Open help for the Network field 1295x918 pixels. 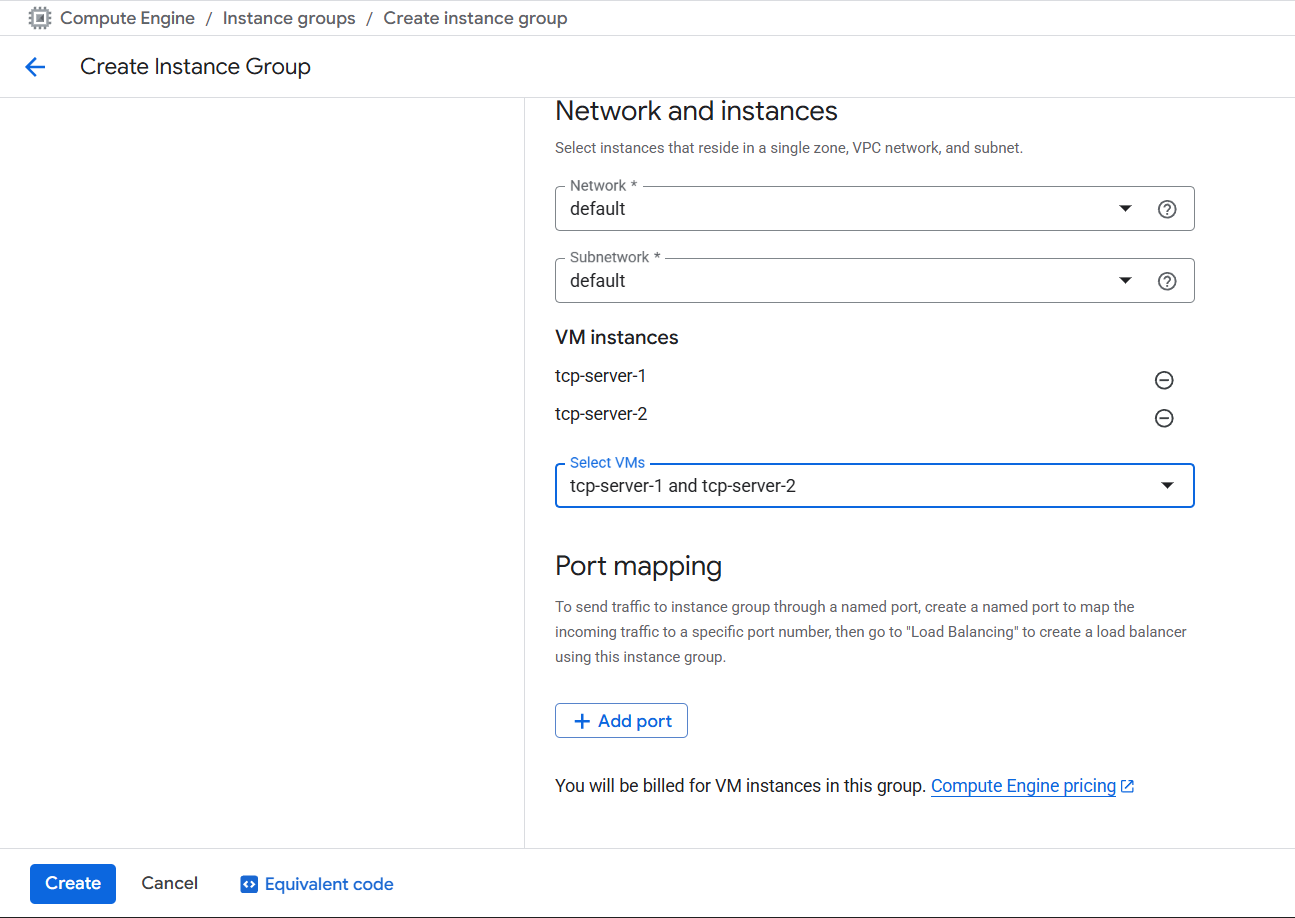(1166, 209)
